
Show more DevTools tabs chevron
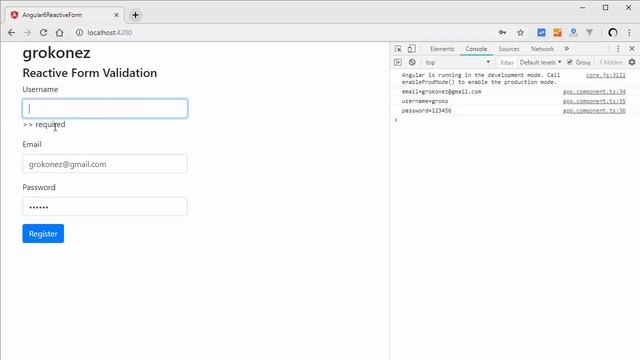click(x=567, y=49)
